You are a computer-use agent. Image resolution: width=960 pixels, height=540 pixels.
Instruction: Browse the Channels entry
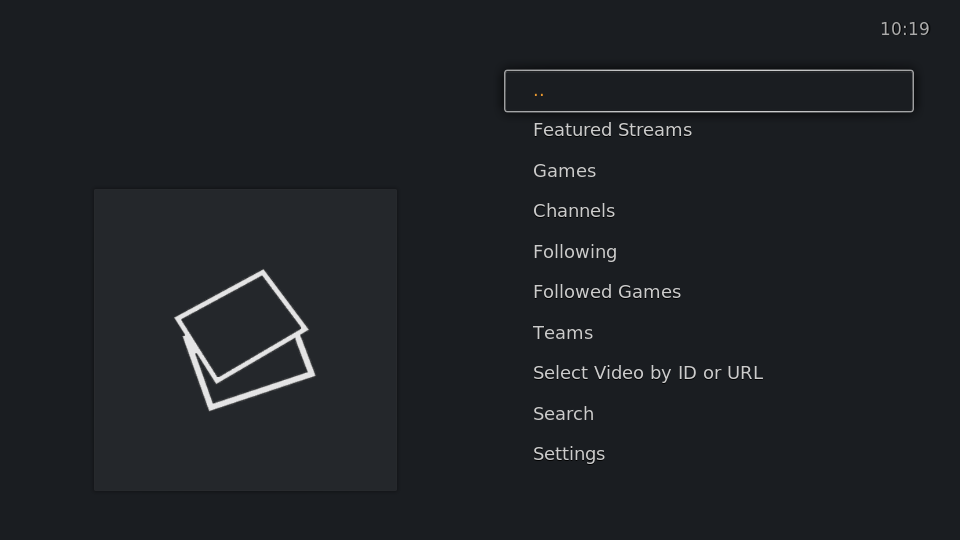[708, 211]
